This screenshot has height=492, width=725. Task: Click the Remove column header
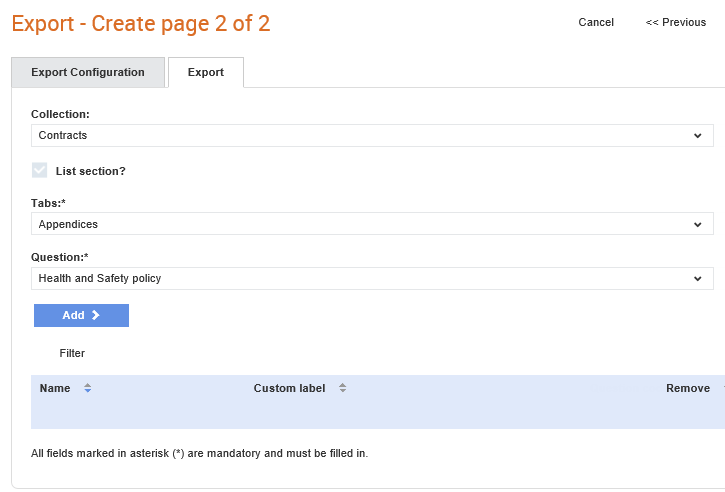[x=688, y=388]
